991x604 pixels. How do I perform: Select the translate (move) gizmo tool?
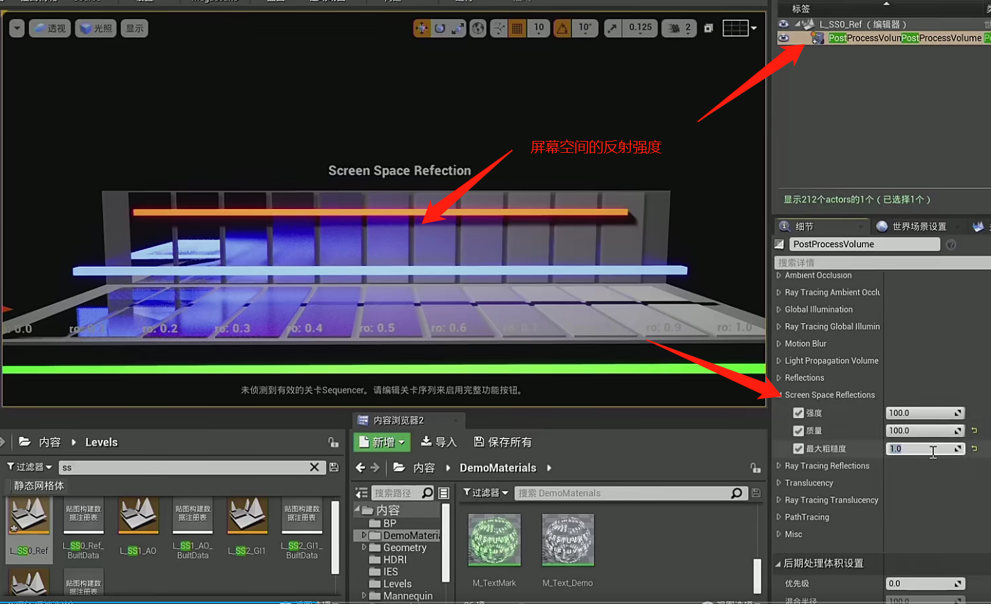[422, 28]
